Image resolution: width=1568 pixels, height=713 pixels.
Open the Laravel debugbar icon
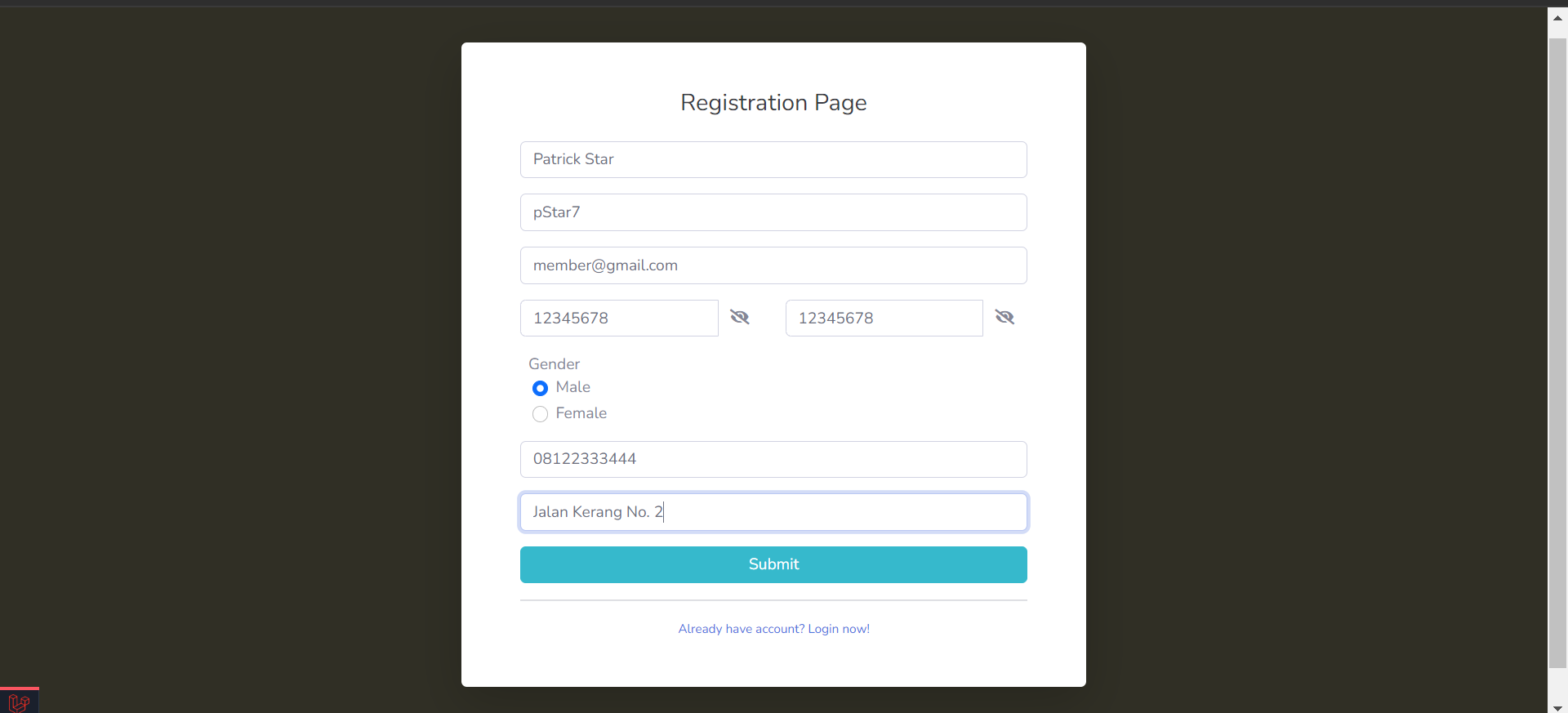[x=19, y=702]
